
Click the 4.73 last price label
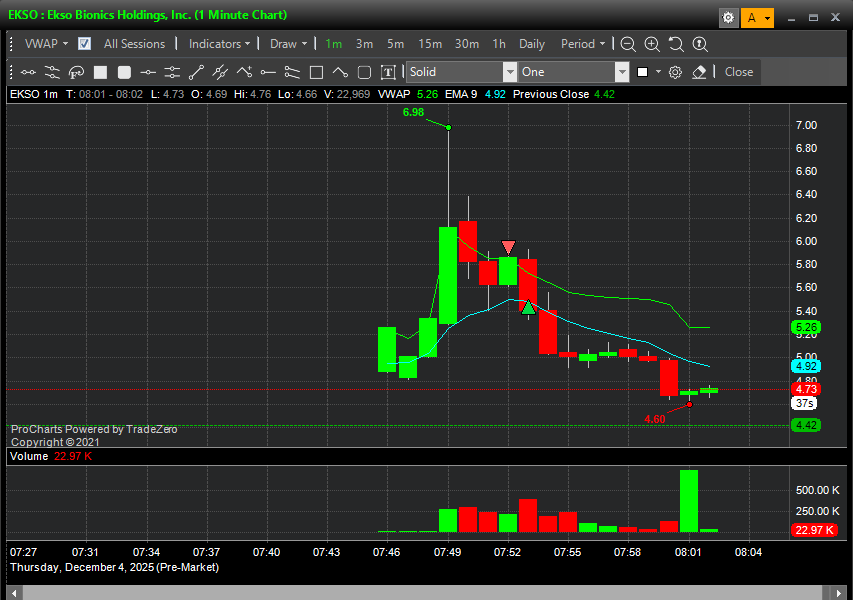click(806, 389)
